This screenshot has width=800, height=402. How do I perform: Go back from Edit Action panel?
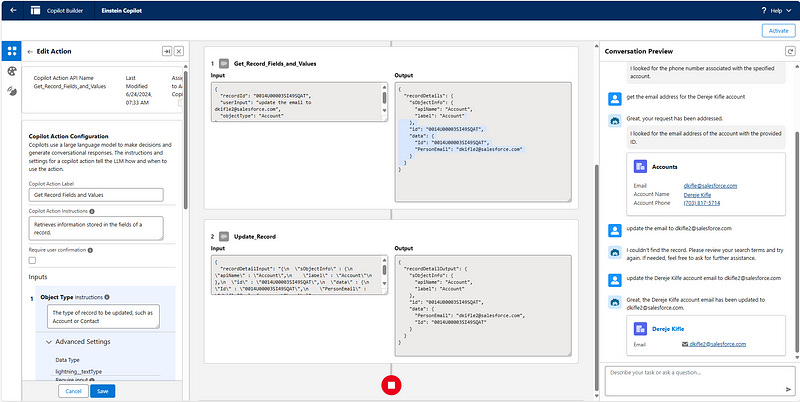(x=30, y=52)
